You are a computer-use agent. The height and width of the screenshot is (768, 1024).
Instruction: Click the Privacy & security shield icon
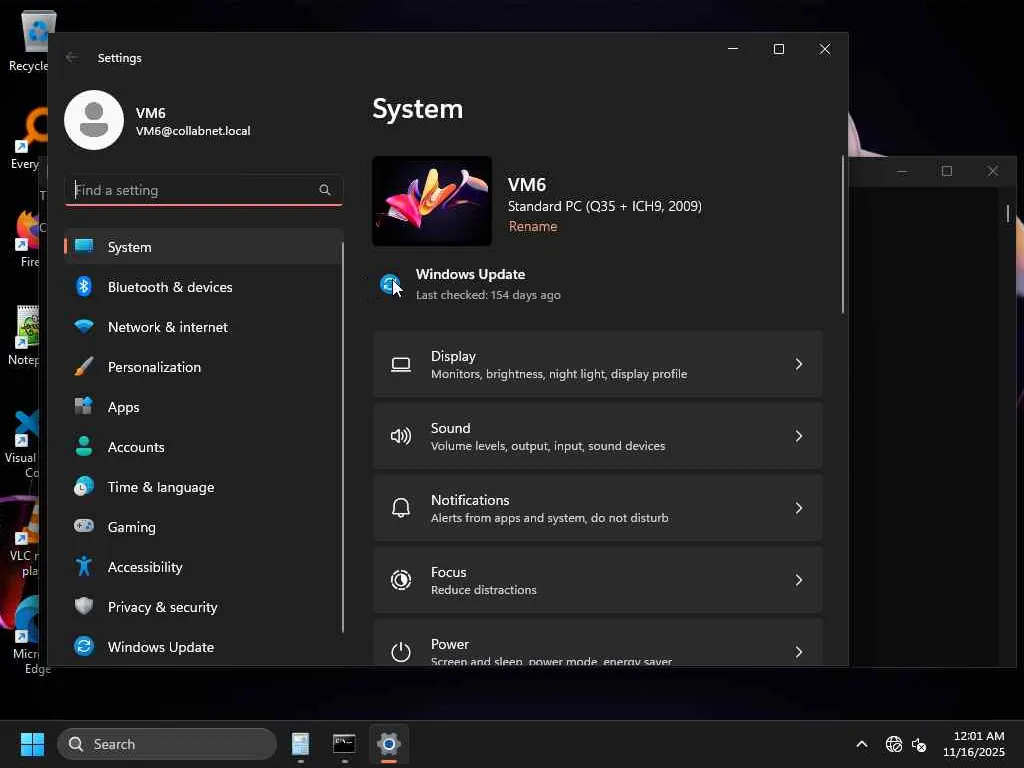tap(84, 606)
